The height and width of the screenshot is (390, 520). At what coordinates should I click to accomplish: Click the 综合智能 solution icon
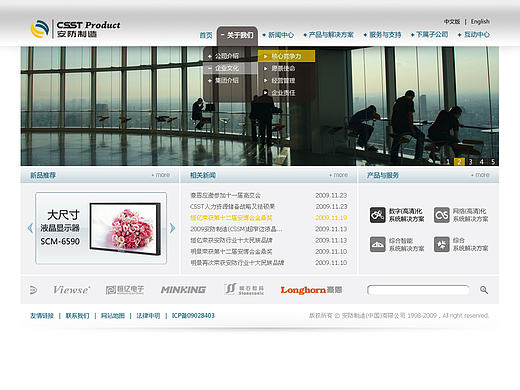[x=378, y=244]
